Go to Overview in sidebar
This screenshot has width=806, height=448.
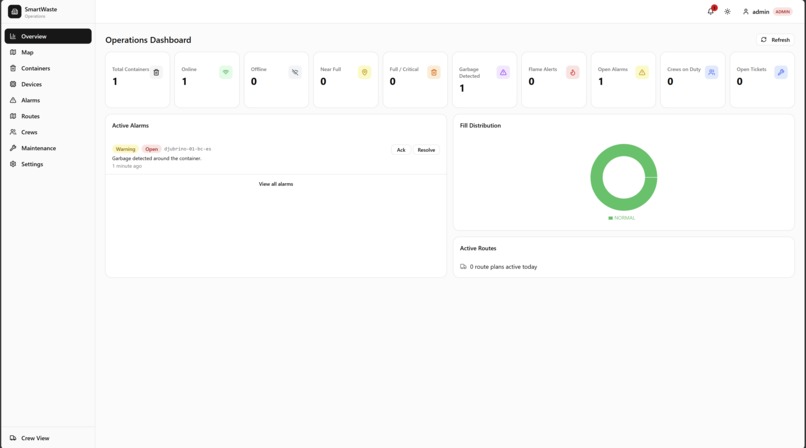tap(48, 36)
